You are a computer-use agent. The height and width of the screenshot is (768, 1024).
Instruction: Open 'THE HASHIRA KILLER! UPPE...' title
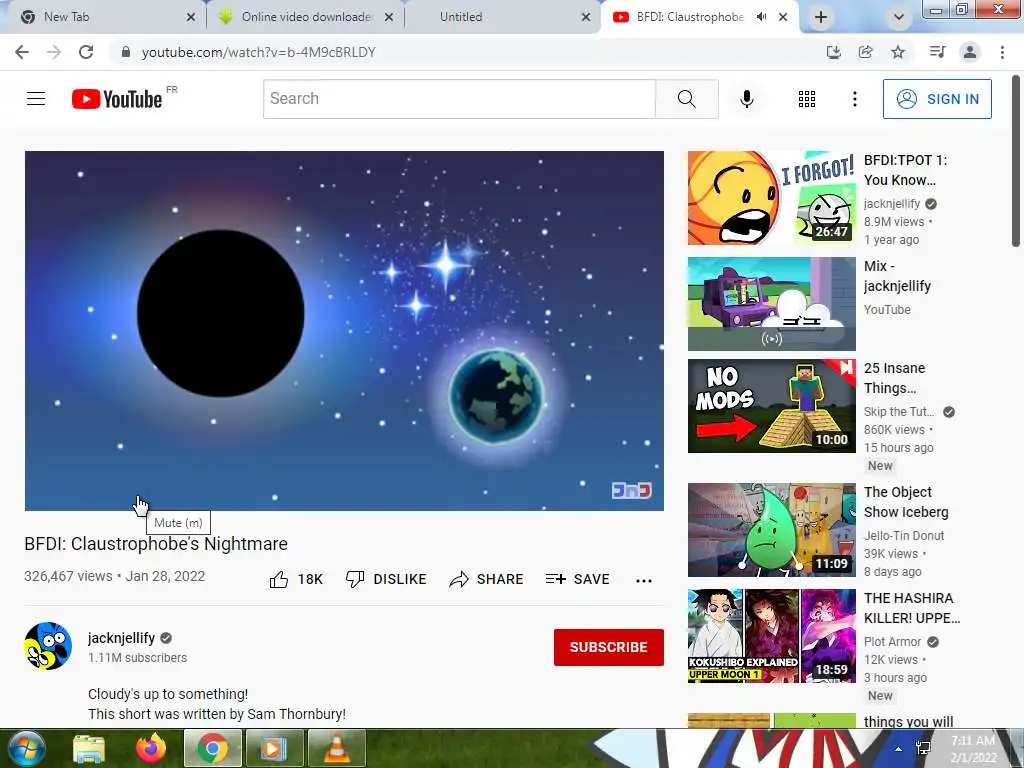912,608
